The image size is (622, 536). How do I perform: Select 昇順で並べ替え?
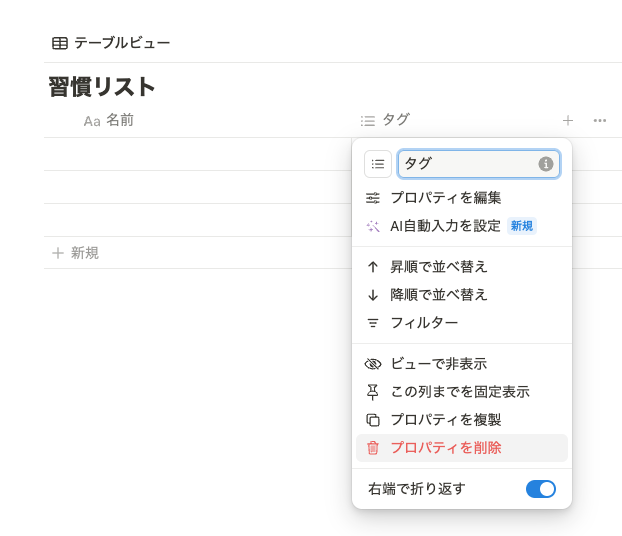tap(438, 267)
